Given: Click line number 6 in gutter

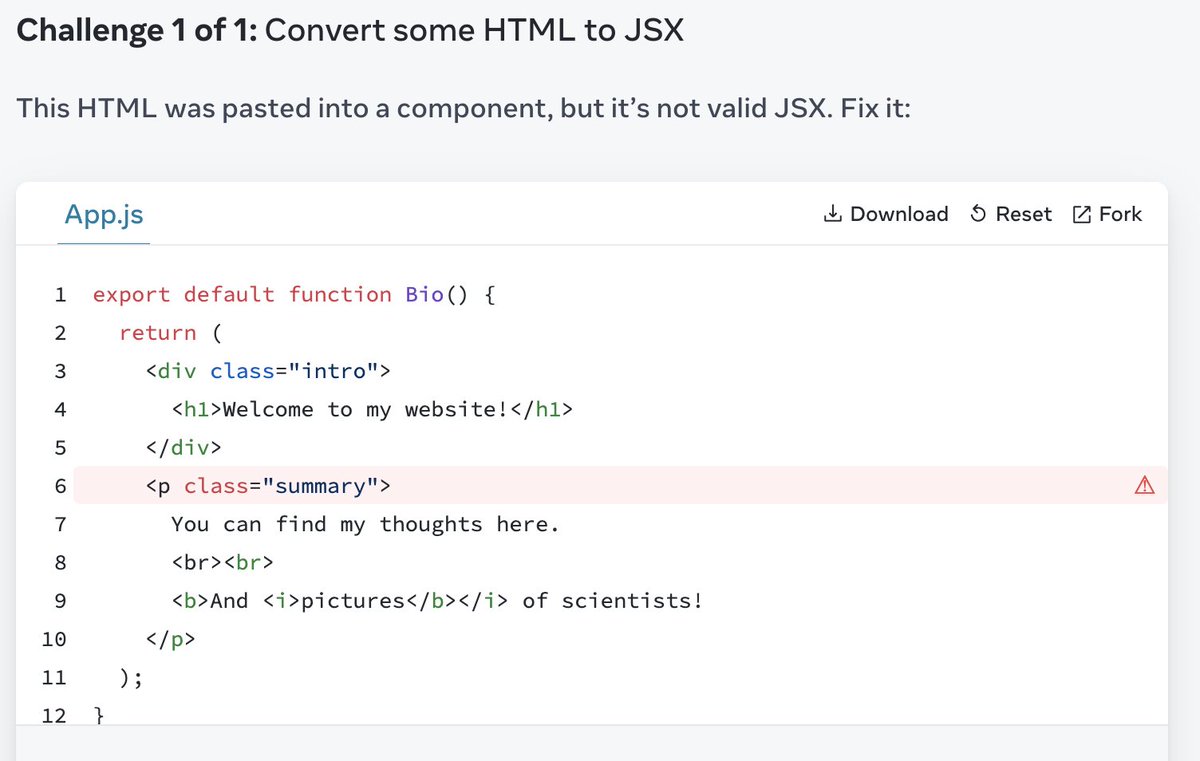Looking at the screenshot, I should (x=60, y=486).
